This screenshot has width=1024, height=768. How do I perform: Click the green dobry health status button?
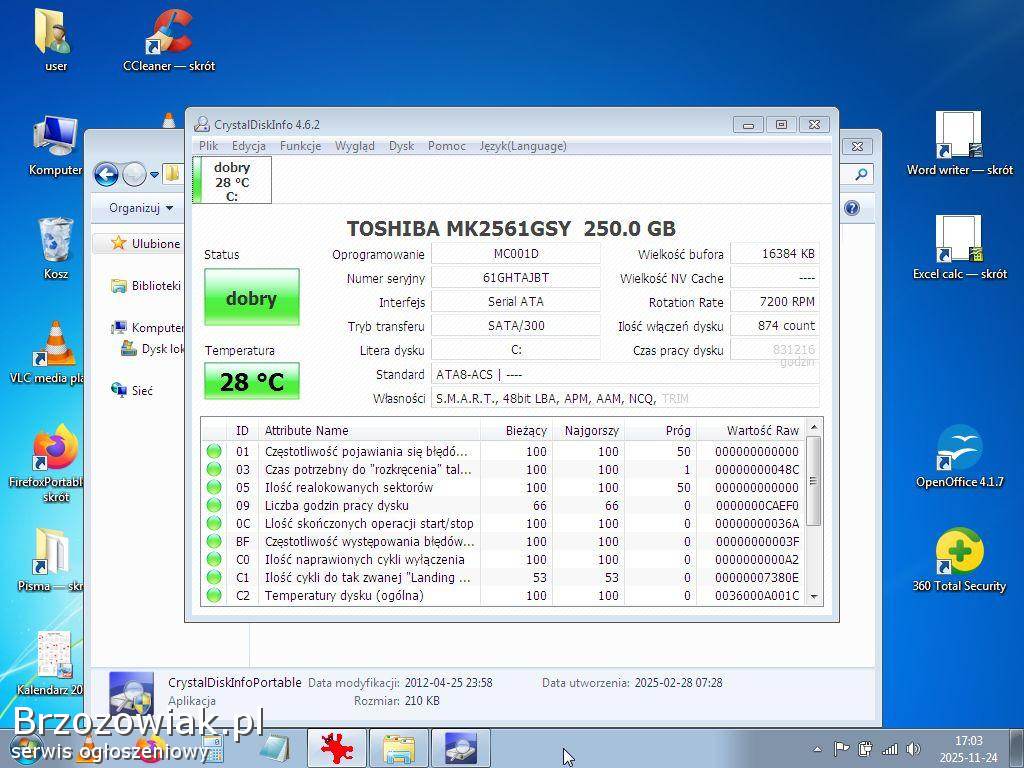click(x=251, y=298)
